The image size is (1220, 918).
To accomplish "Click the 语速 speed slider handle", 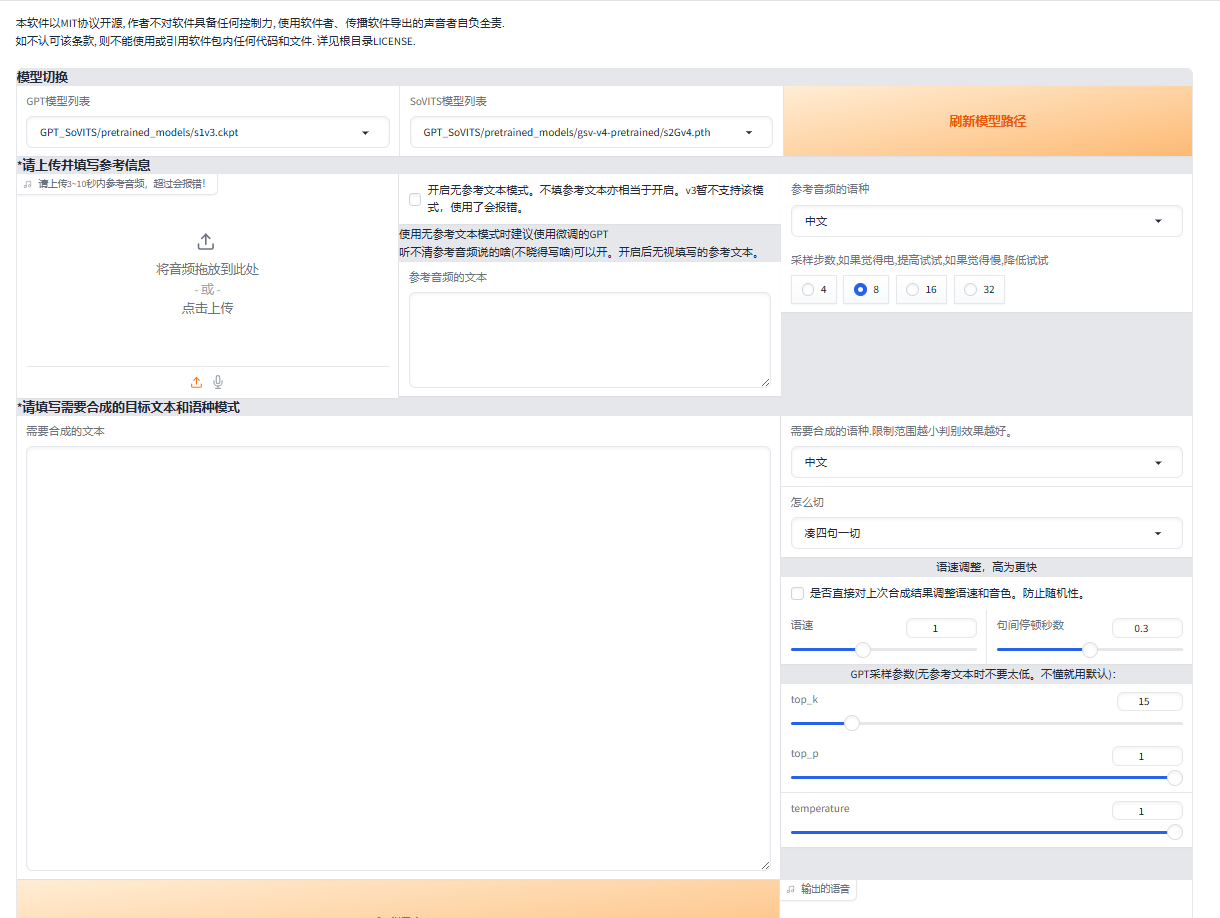I will [862, 649].
